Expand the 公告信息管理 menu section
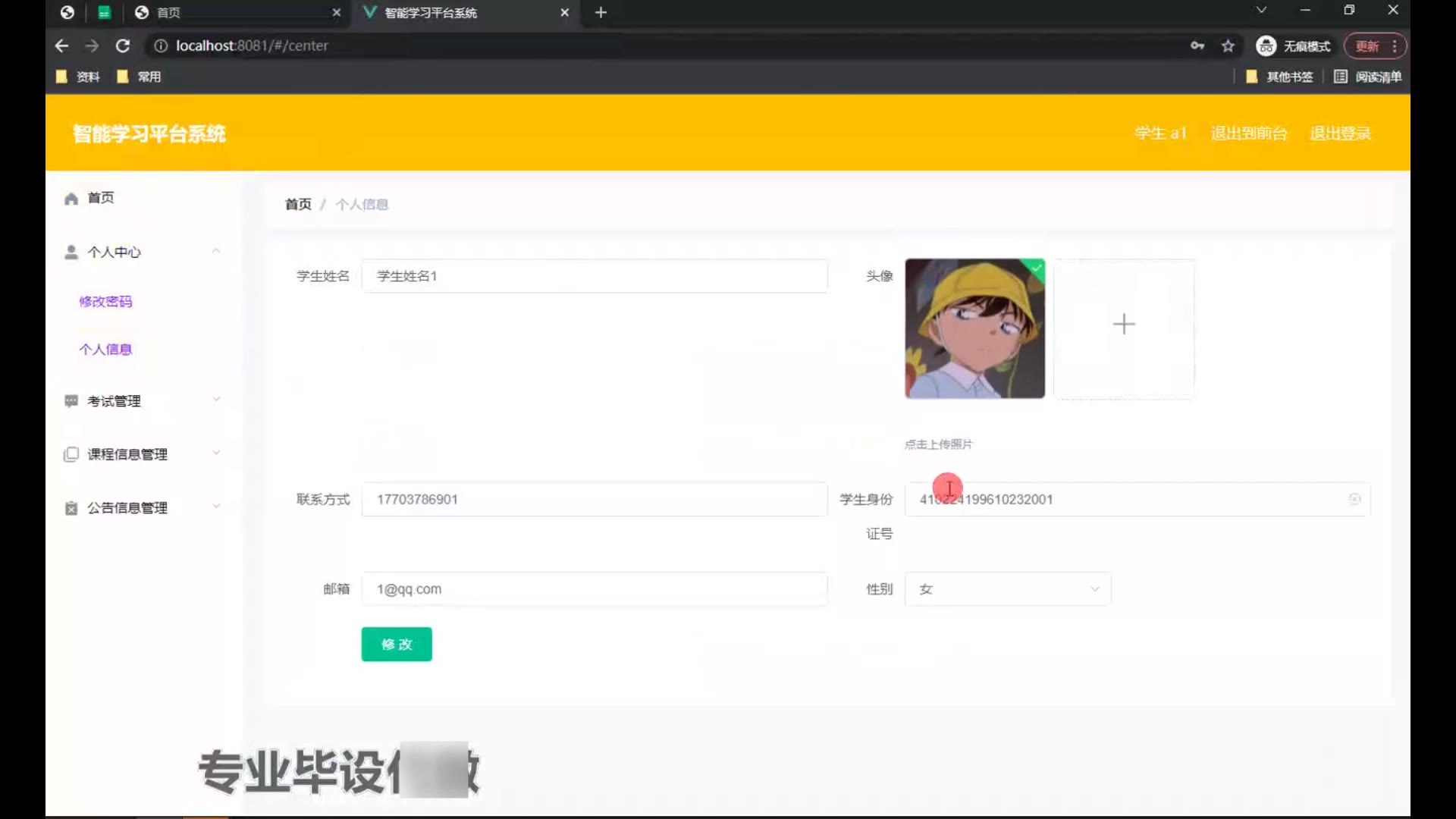The image size is (1456, 819). click(216, 507)
